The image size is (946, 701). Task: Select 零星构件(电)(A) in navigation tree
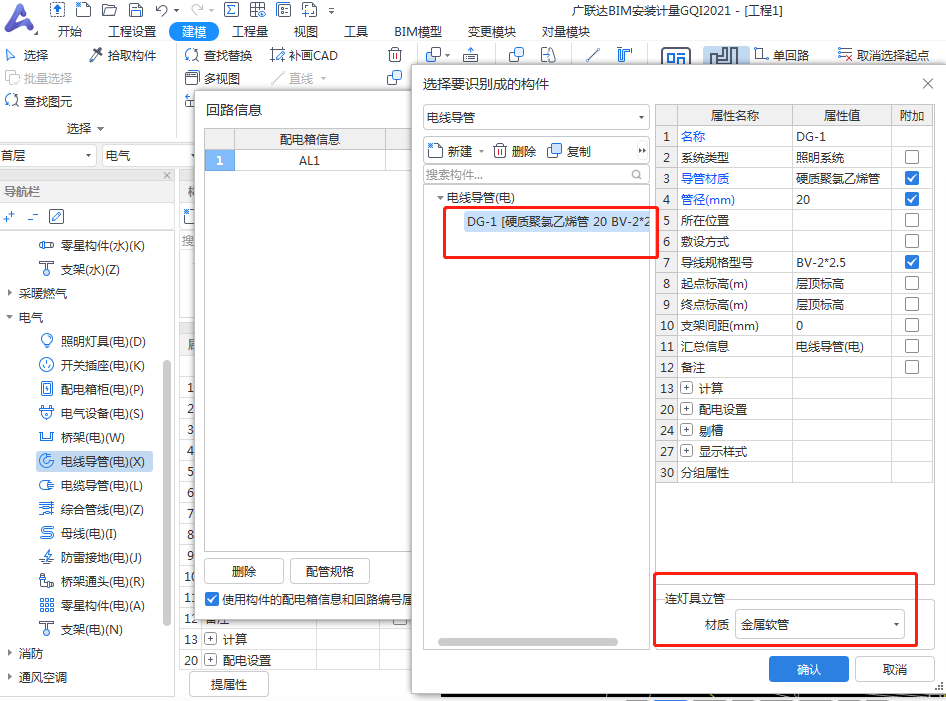pos(92,606)
